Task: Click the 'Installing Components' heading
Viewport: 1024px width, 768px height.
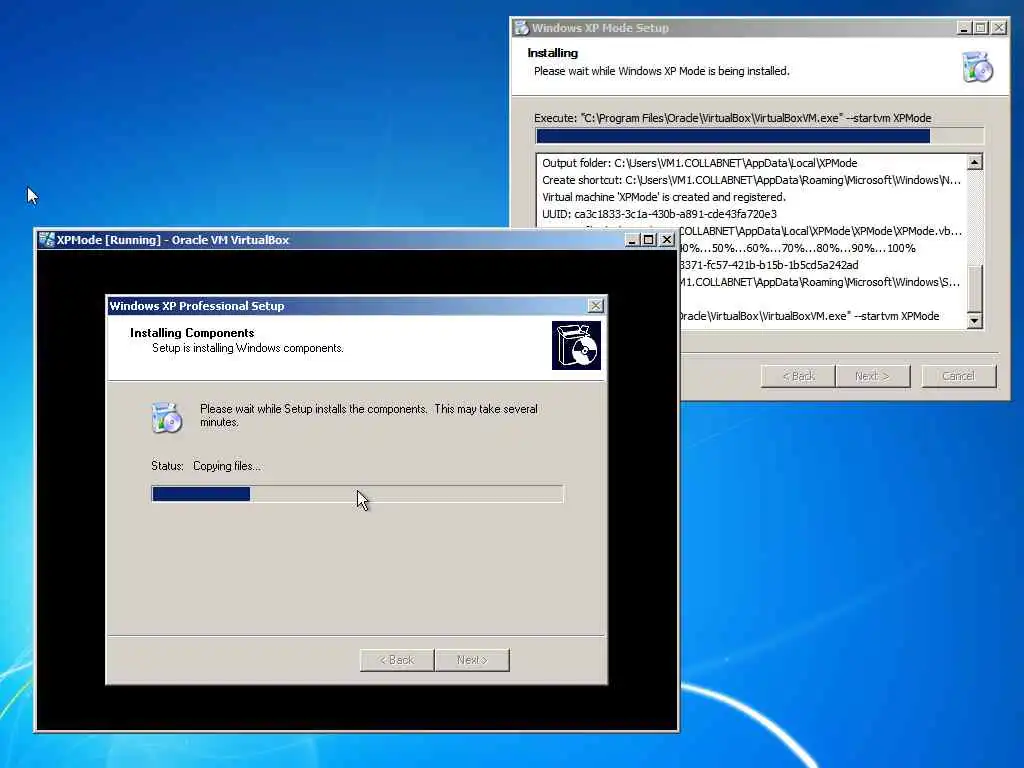Action: coord(192,333)
